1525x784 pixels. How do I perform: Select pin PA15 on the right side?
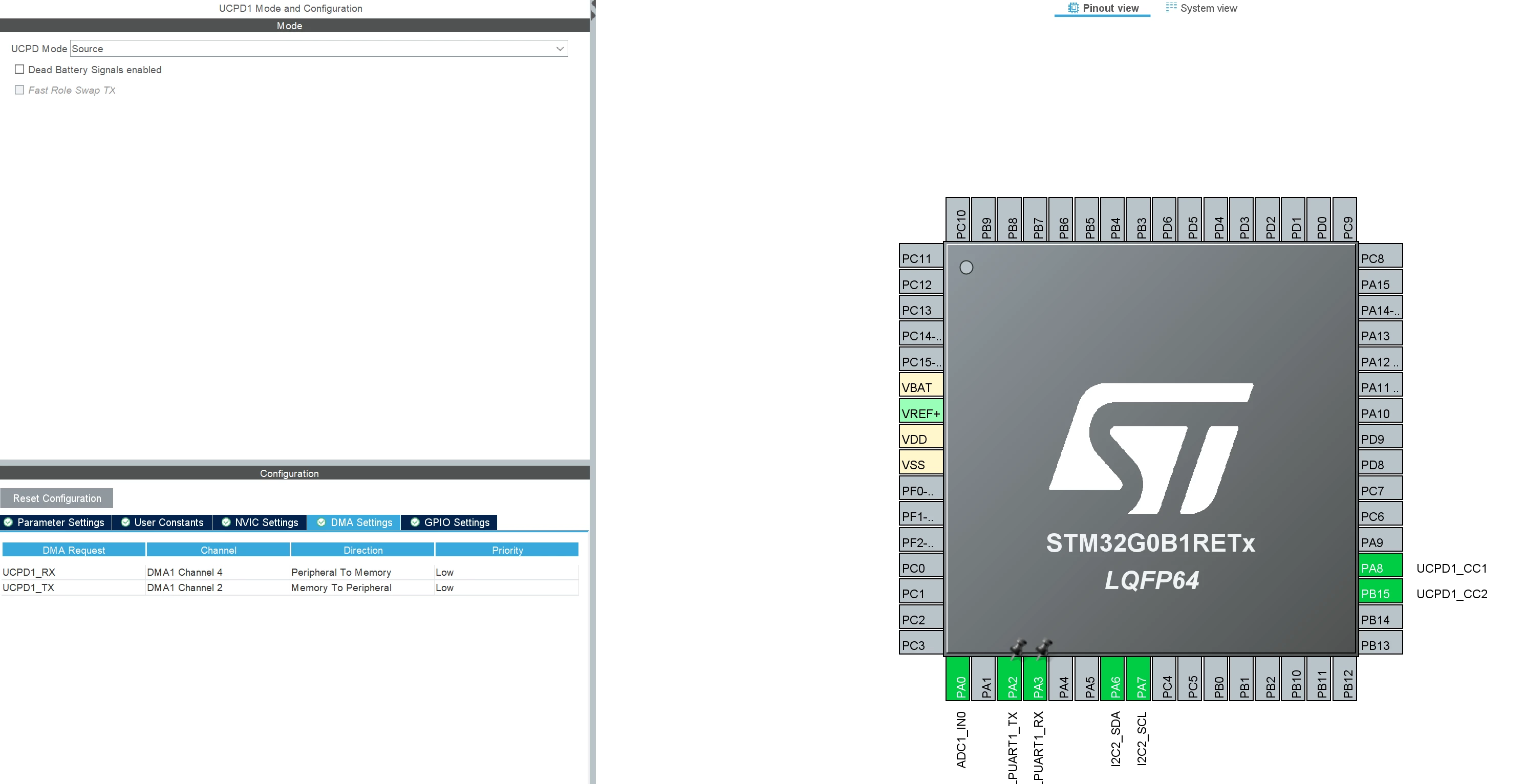[x=1381, y=282]
